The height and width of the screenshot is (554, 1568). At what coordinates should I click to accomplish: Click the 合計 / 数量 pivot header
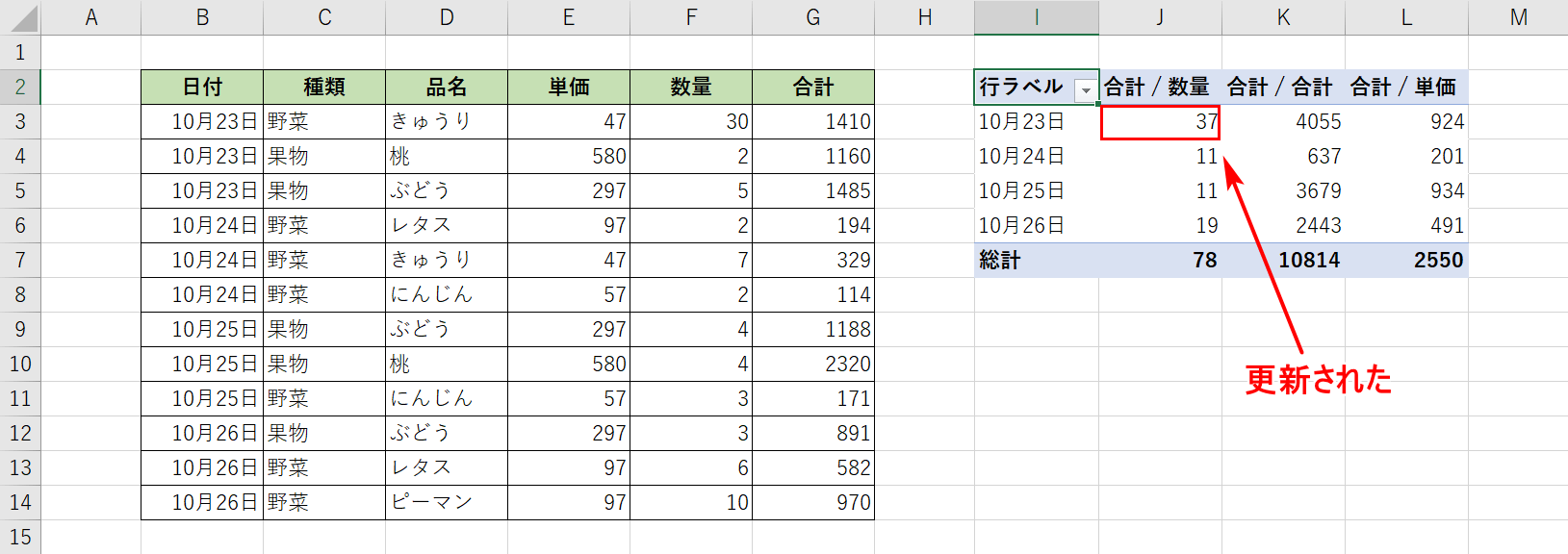pos(1160,87)
